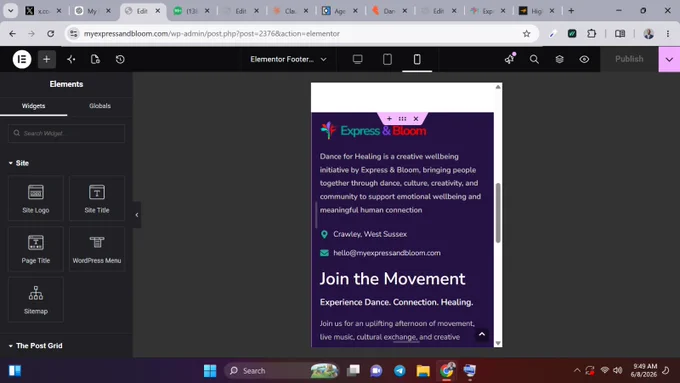This screenshot has height=383, width=680.
Task: Open the Chrome three-dot menu
Action: click(668, 33)
